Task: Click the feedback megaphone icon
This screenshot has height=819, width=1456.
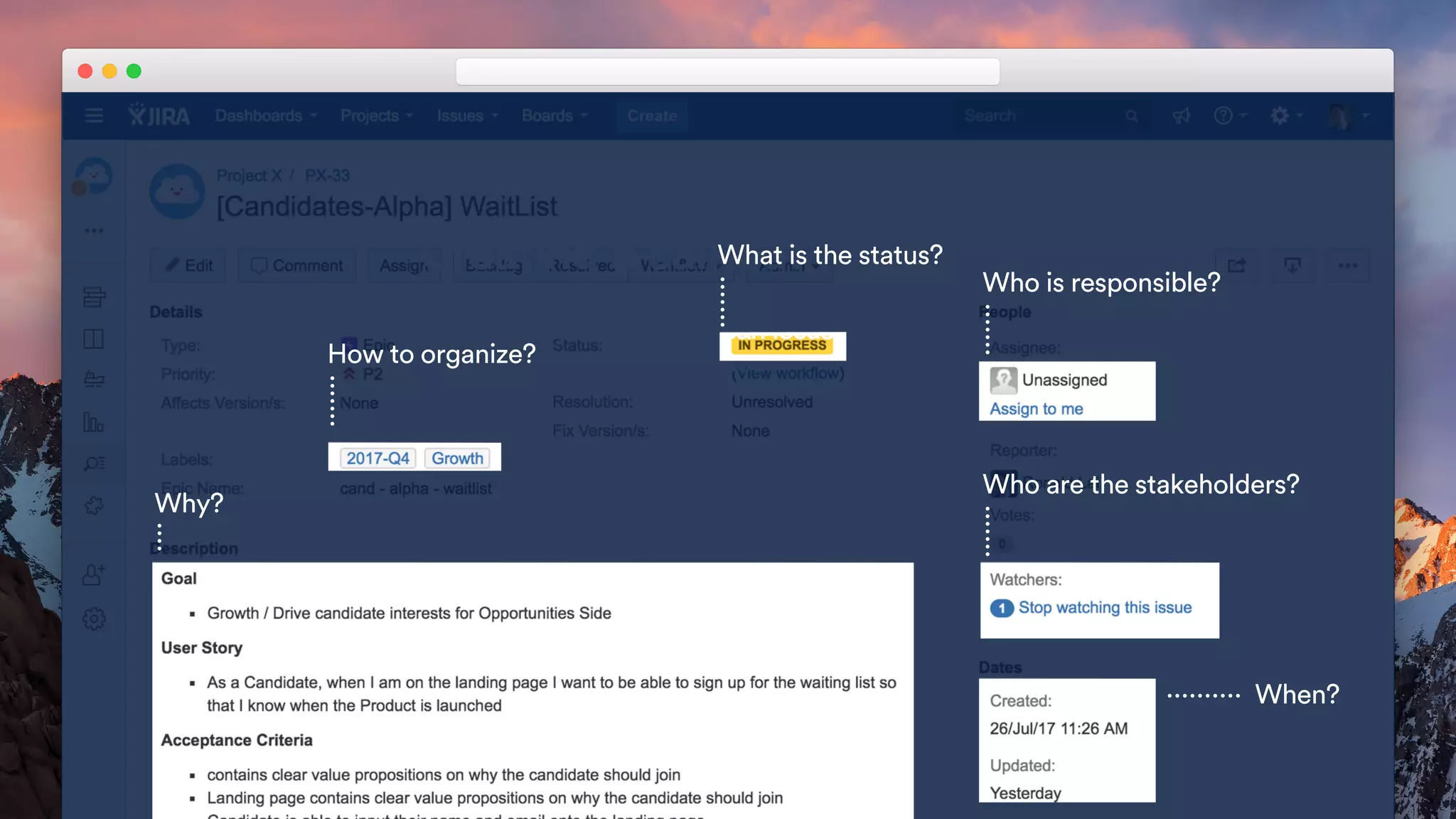Action: [1181, 115]
